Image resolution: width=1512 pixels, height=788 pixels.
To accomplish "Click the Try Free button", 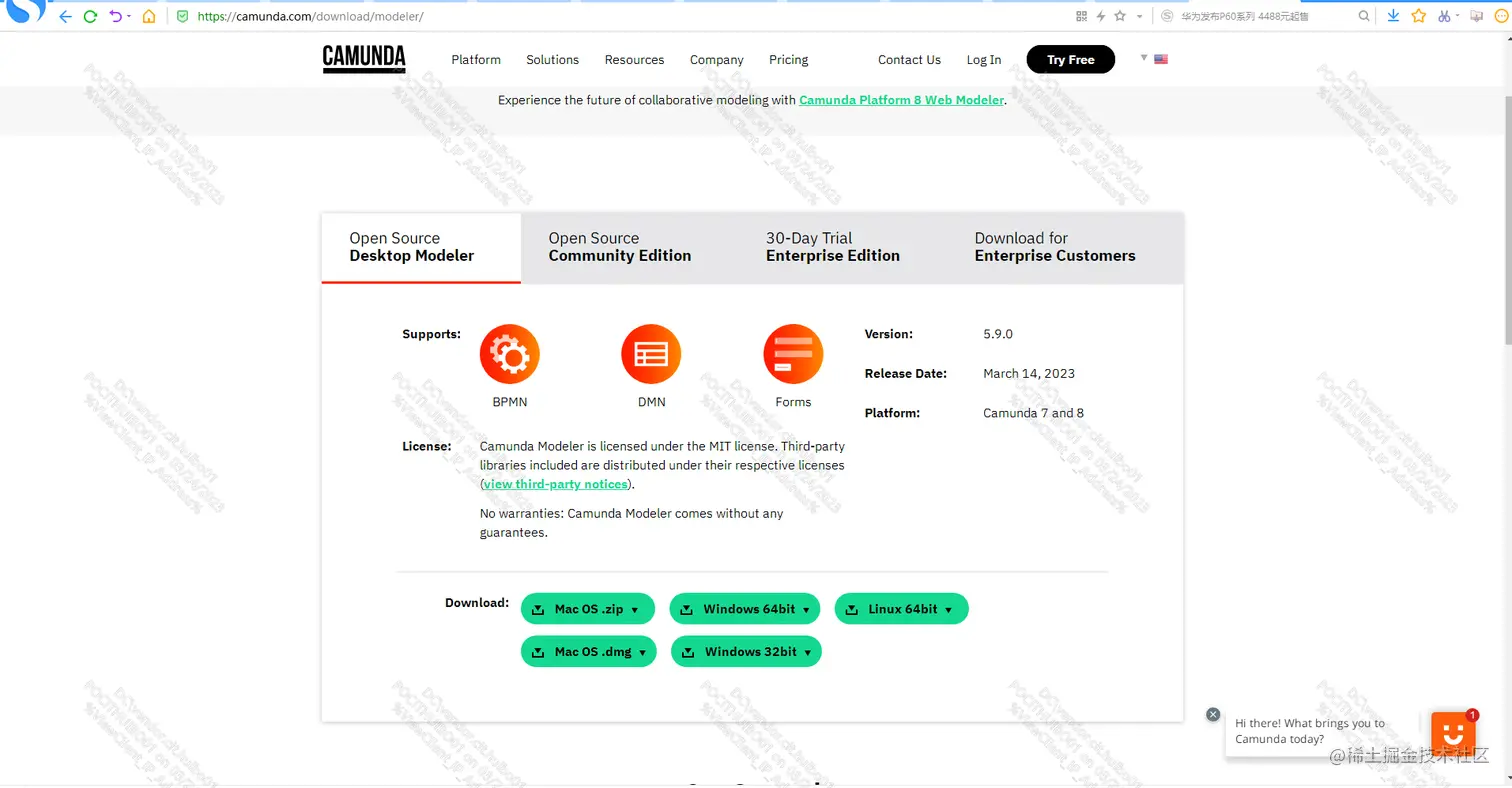I will tap(1071, 60).
